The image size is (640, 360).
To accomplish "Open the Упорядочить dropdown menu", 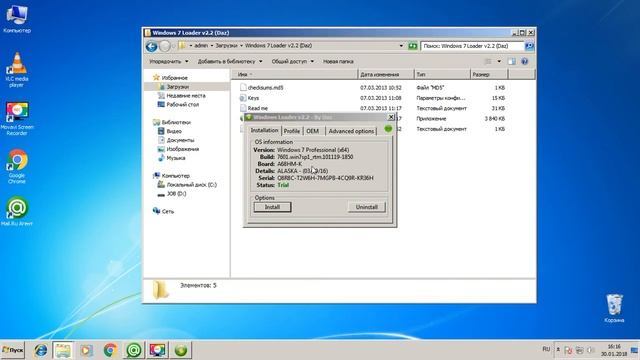I will tap(169, 61).
